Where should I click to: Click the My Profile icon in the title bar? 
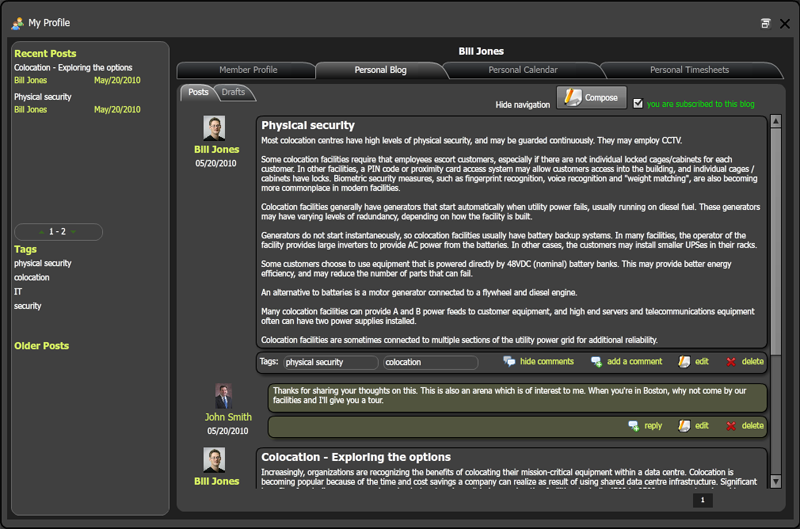18,22
